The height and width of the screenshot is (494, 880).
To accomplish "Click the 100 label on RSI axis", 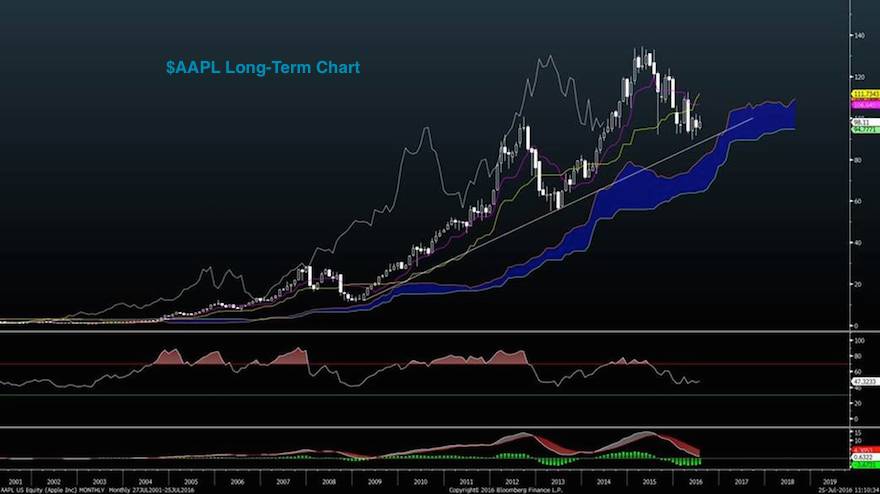I will click(859, 341).
